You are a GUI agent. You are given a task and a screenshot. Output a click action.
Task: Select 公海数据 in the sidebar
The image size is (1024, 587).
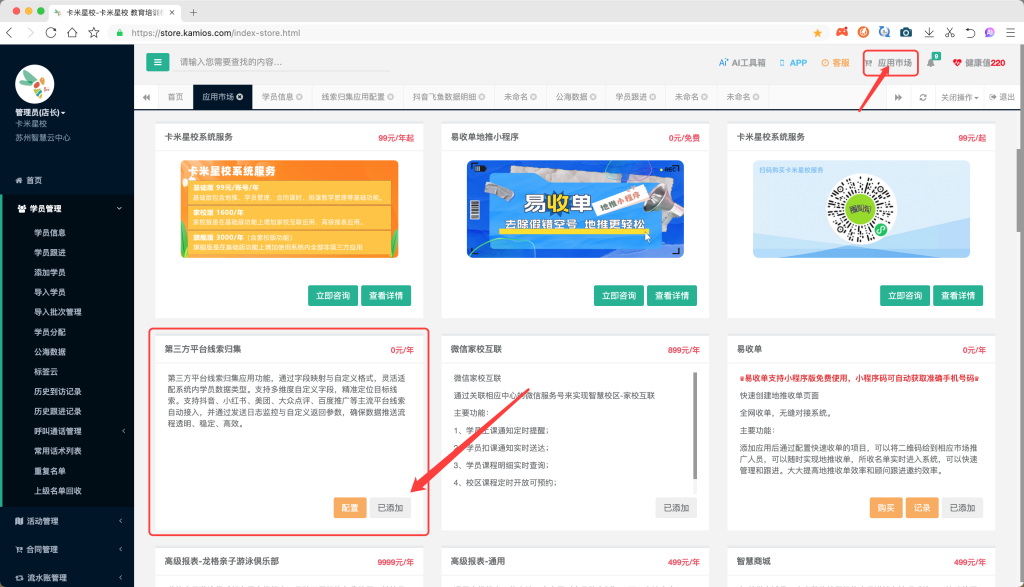point(50,352)
